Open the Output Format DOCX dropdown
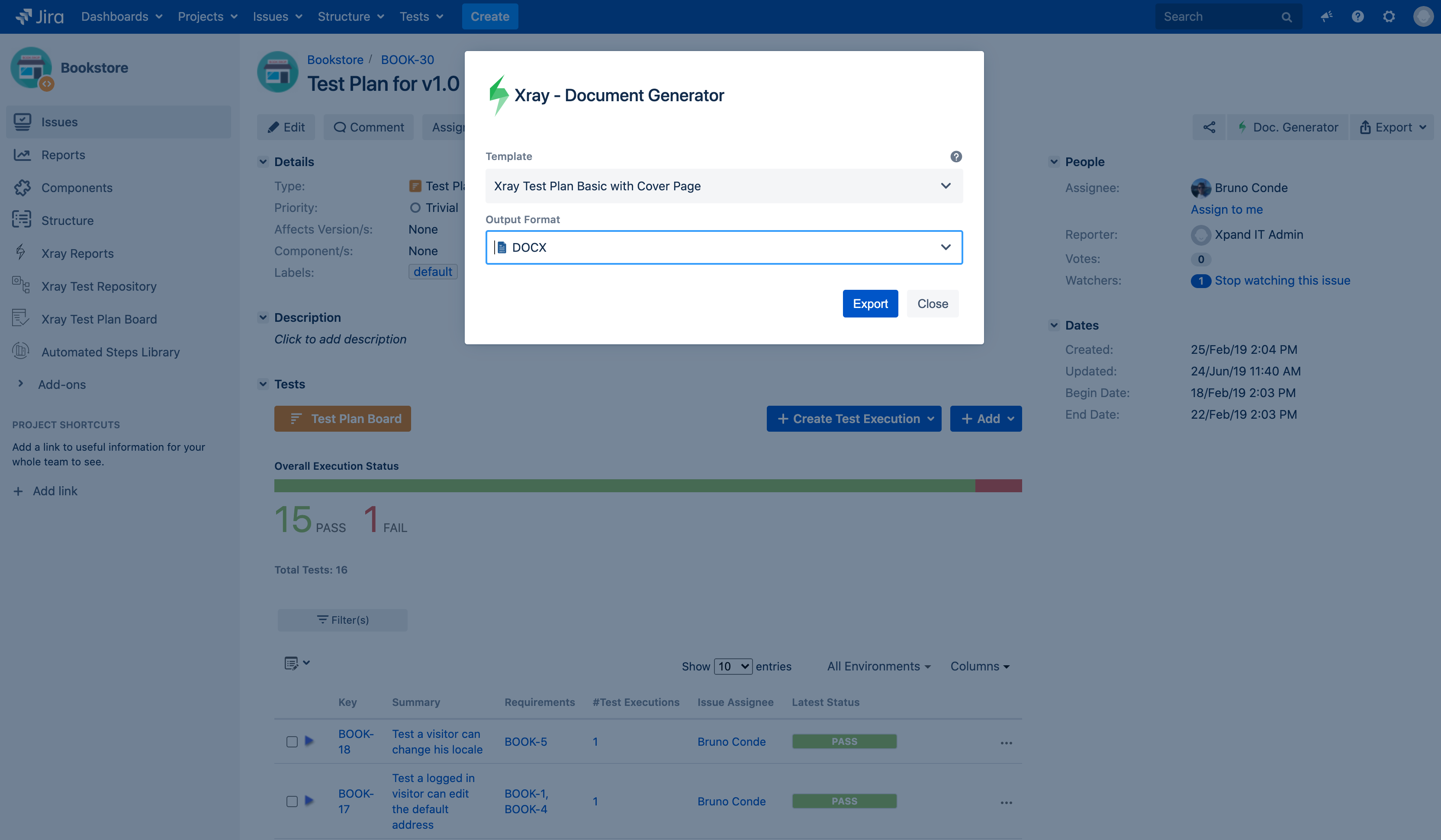The image size is (1441, 840). click(x=724, y=247)
